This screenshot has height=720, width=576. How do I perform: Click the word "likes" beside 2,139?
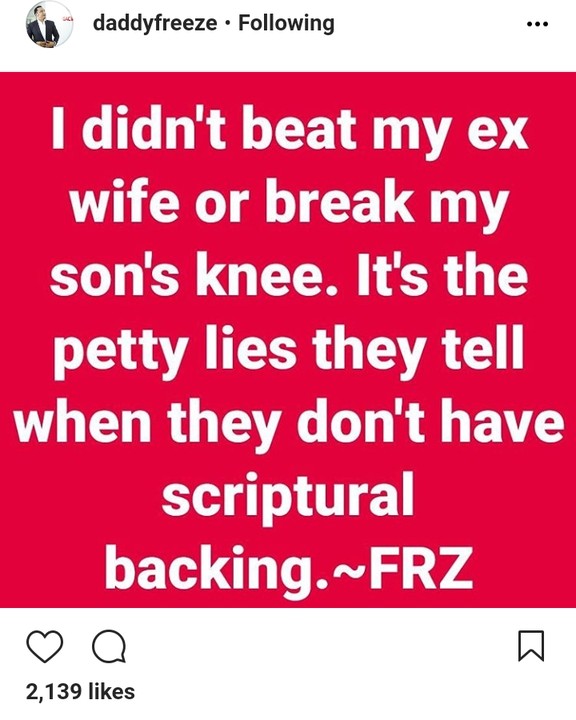click(111, 692)
